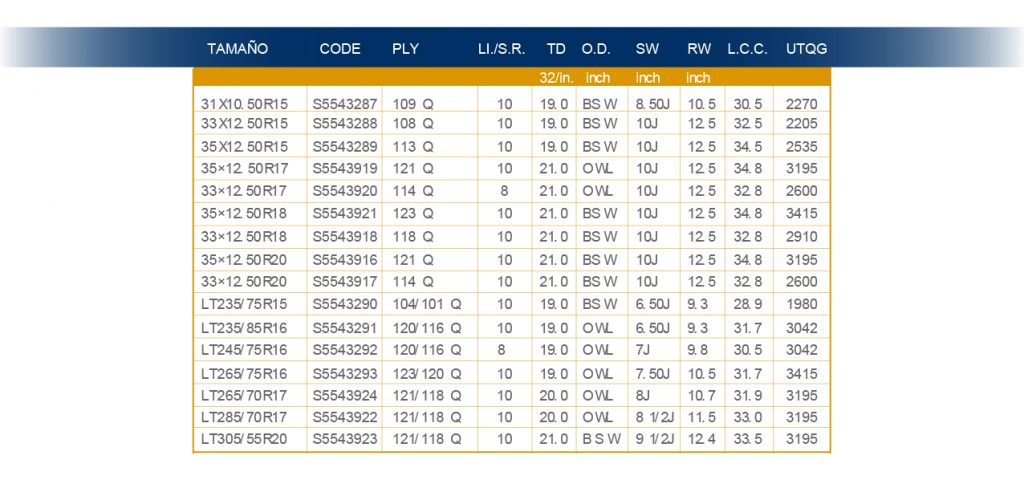
Task: Click the code S5543923 cell
Action: pyautogui.click(x=345, y=438)
